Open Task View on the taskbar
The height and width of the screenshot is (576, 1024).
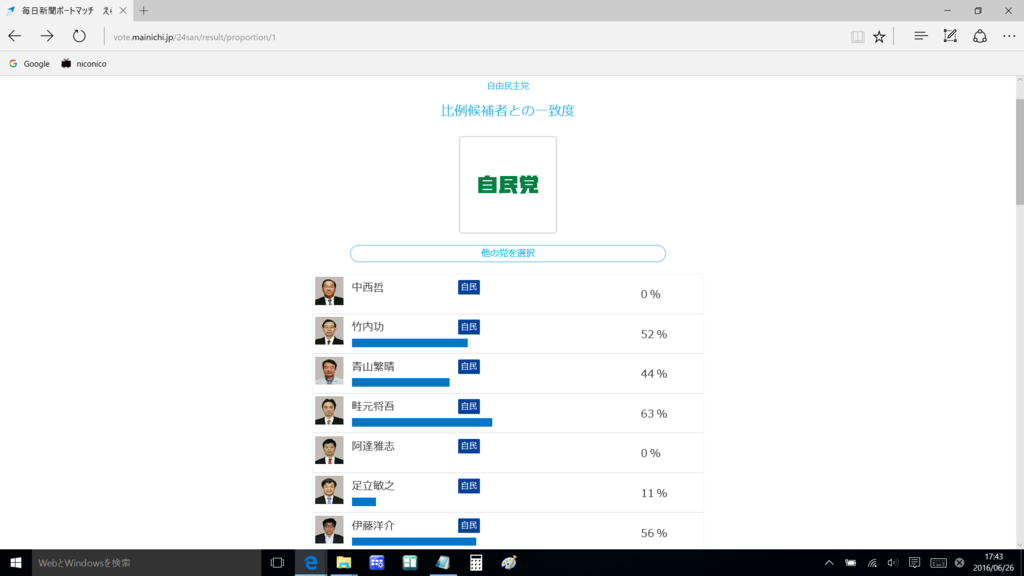pyautogui.click(x=278, y=562)
